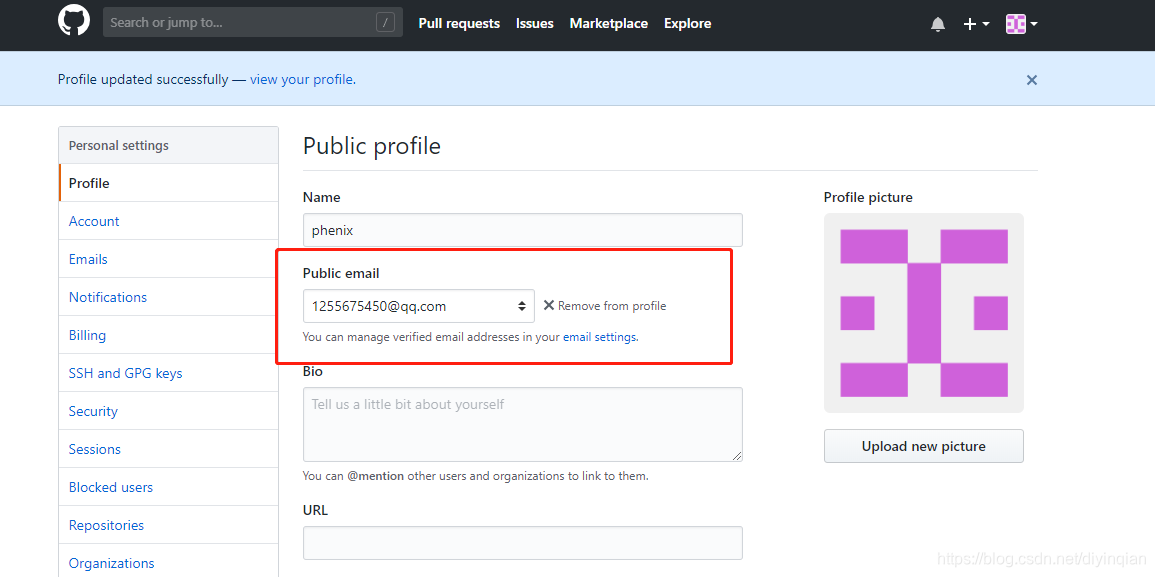1155x577 pixels.
Task: Click the Name field containing phenix
Action: pyautogui.click(x=522, y=230)
